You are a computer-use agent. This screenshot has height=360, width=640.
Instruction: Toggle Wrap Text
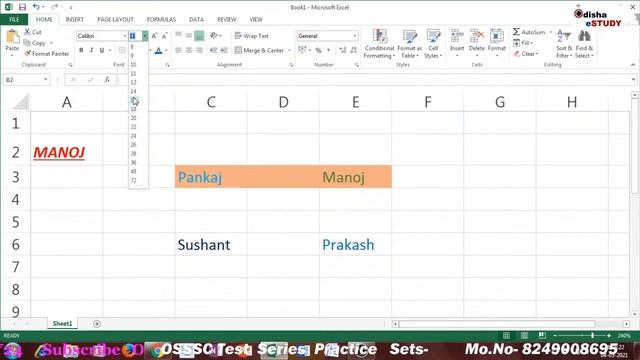(252, 36)
